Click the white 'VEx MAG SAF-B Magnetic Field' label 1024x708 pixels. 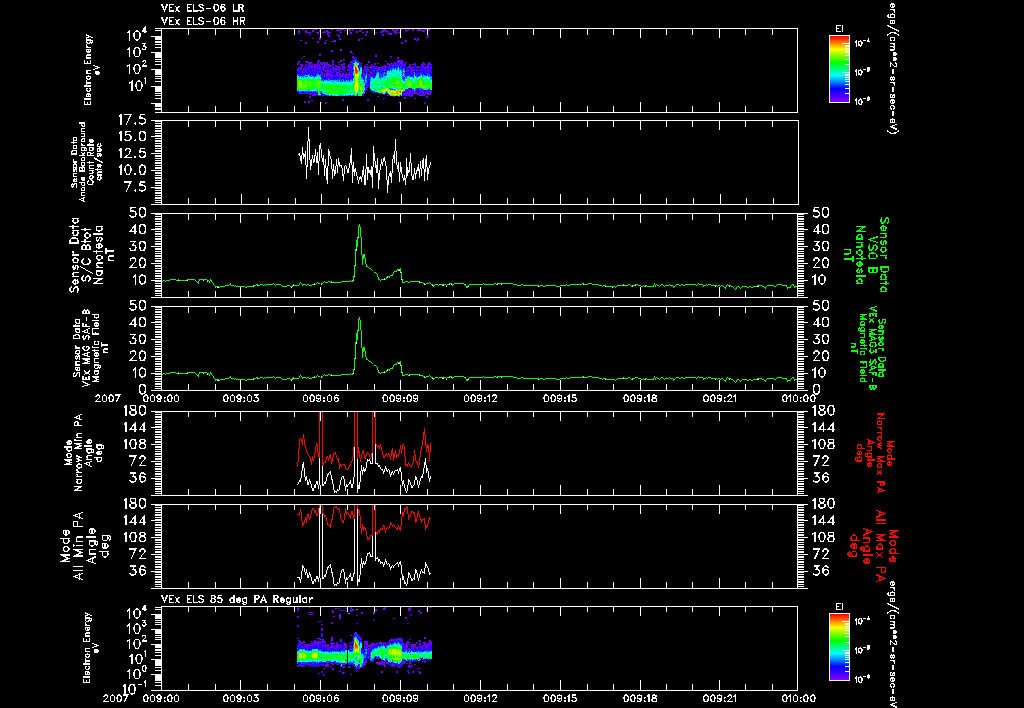pos(91,347)
